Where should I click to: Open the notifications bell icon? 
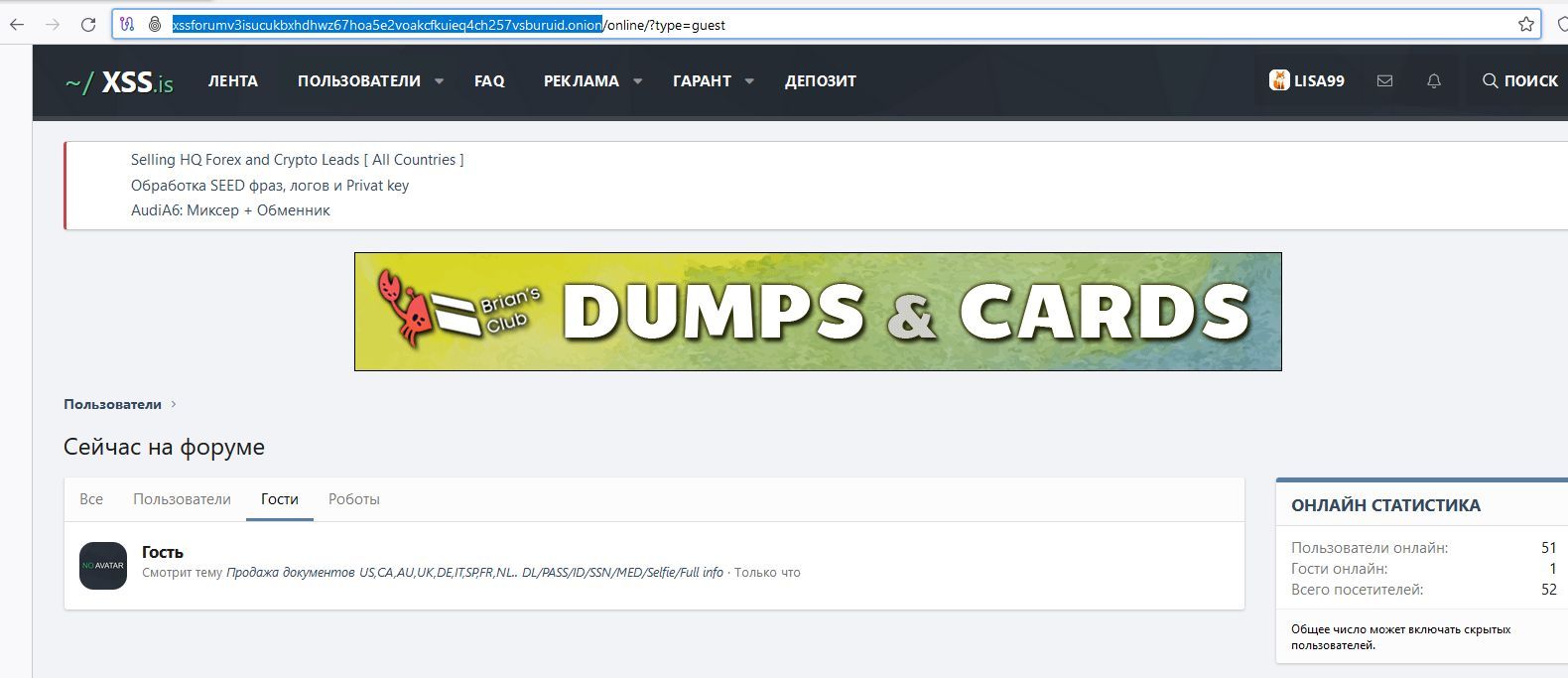tap(1434, 81)
